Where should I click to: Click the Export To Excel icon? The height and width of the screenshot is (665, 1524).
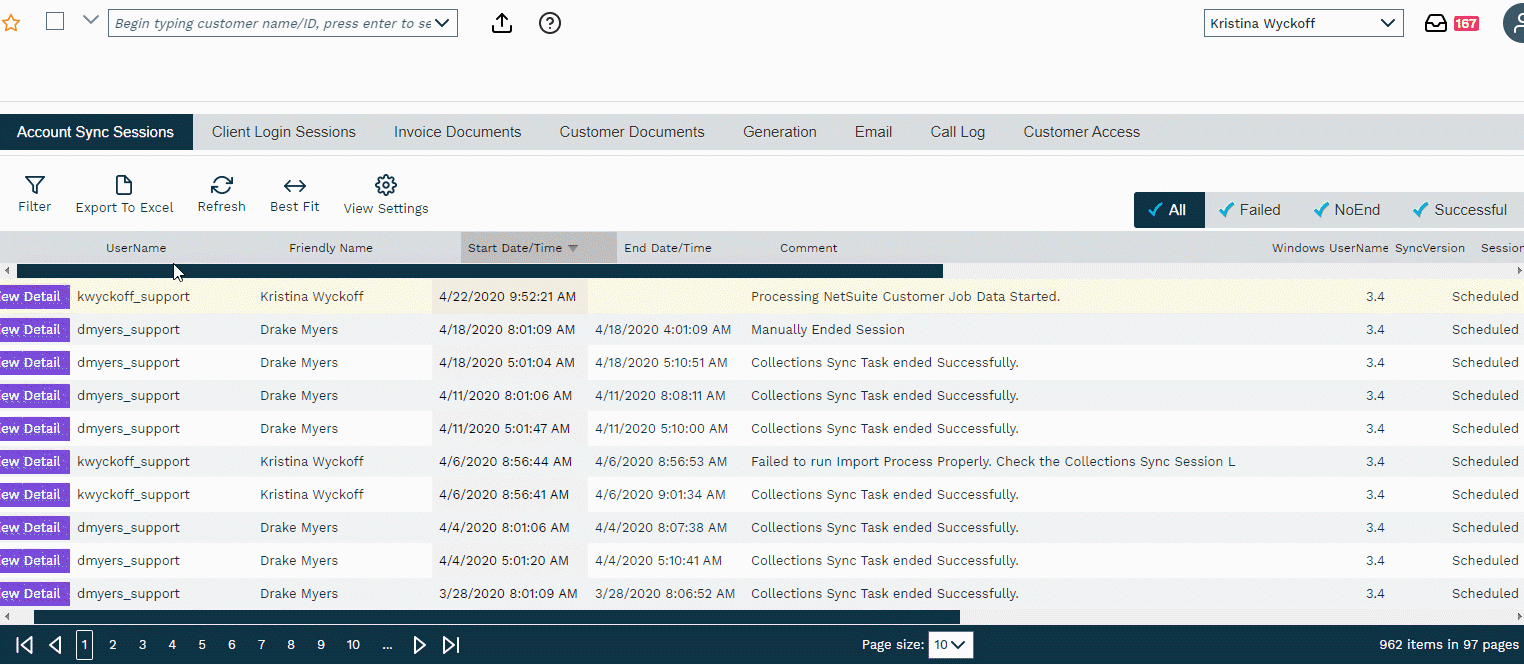point(124,186)
